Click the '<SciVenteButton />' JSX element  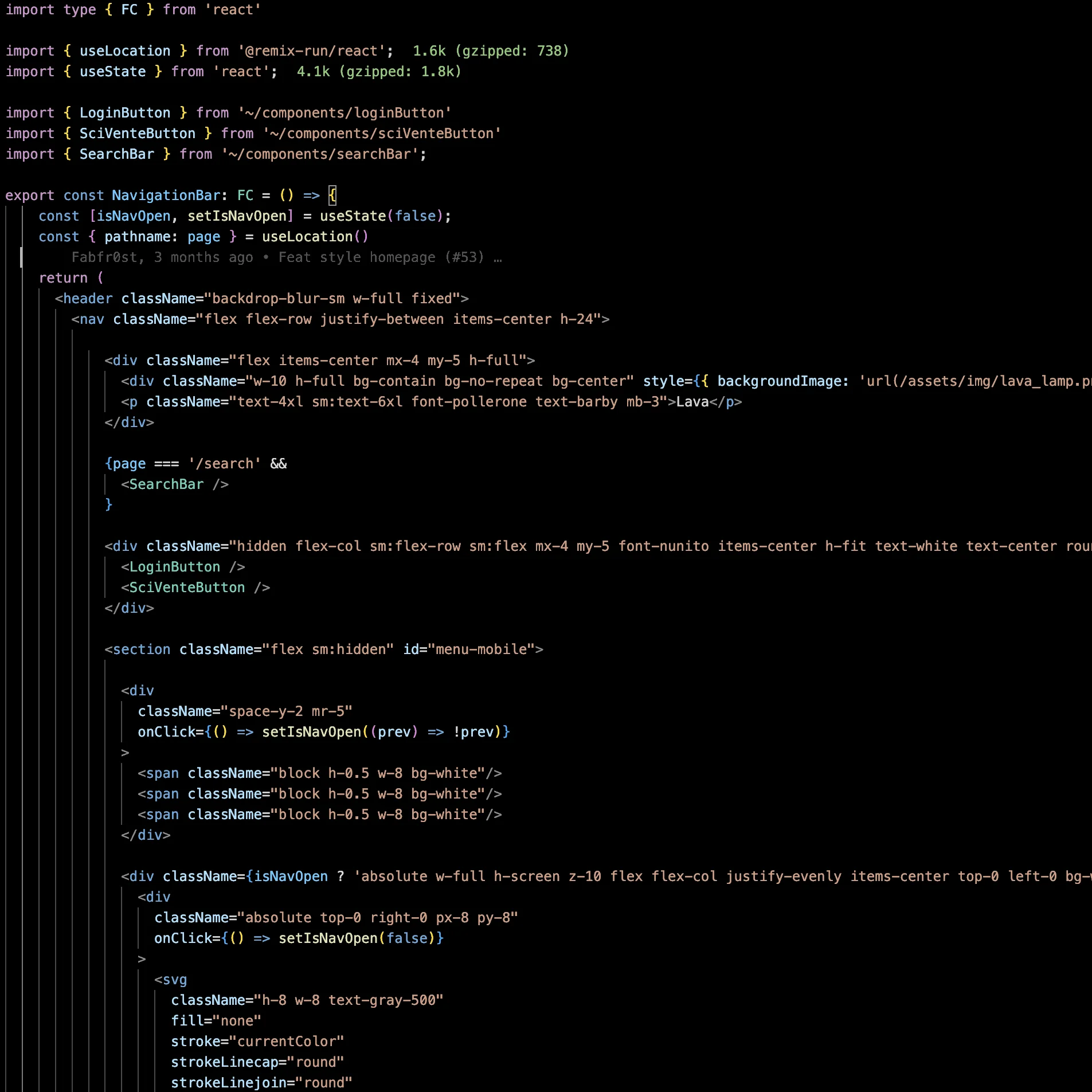[195, 588]
